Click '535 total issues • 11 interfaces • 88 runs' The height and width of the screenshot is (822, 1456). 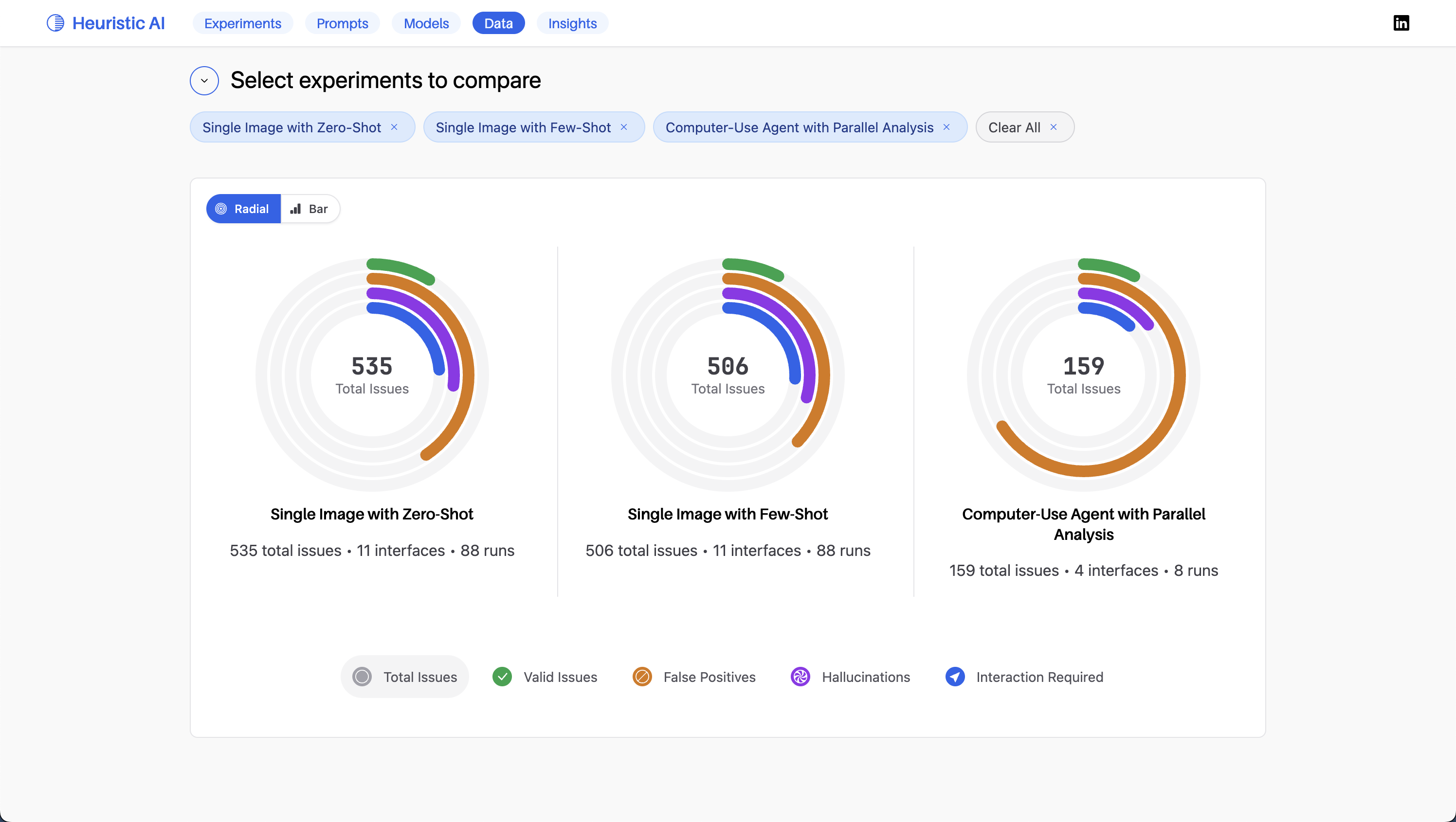click(372, 550)
